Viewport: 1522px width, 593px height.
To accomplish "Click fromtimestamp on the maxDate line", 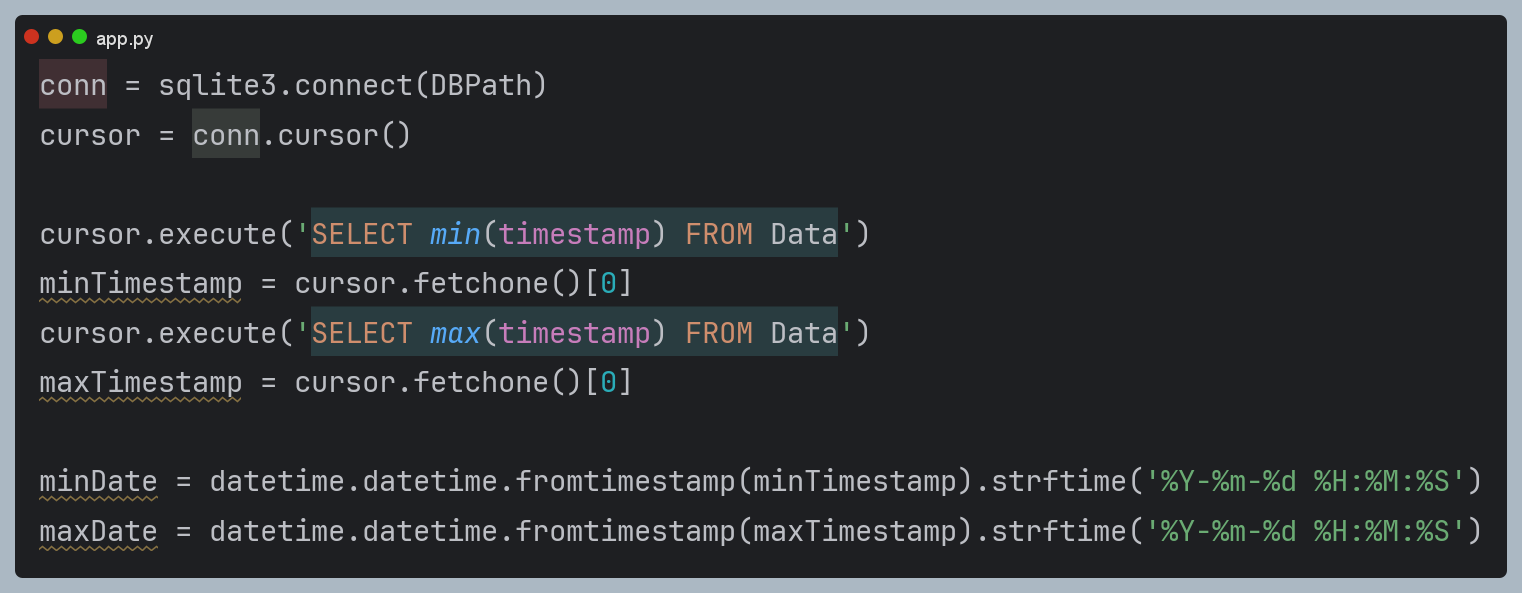I will 625,530.
